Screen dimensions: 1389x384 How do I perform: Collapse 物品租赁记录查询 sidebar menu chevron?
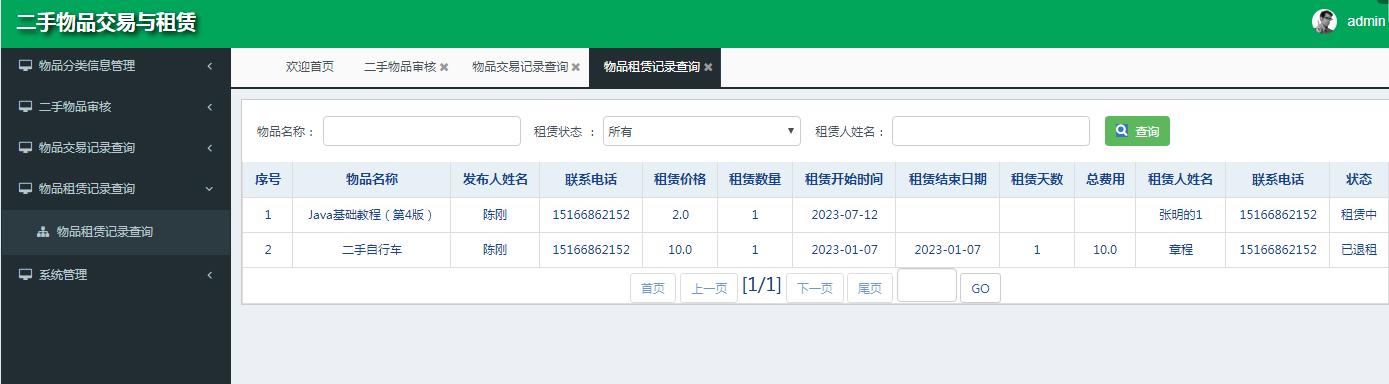click(210, 189)
